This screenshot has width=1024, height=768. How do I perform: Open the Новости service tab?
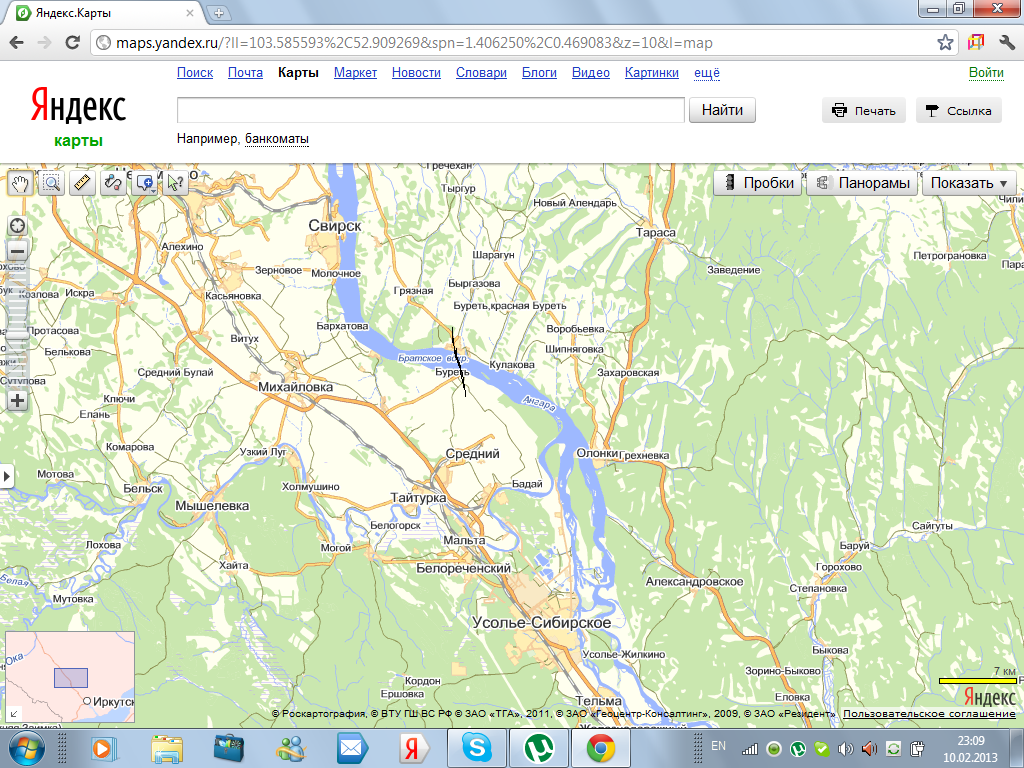416,73
